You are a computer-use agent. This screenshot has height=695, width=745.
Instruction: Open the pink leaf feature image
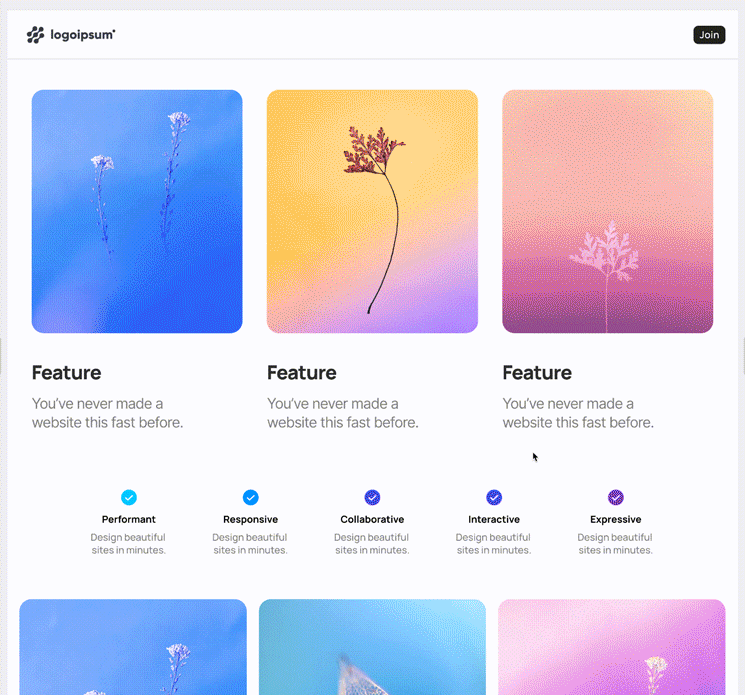[x=608, y=211]
